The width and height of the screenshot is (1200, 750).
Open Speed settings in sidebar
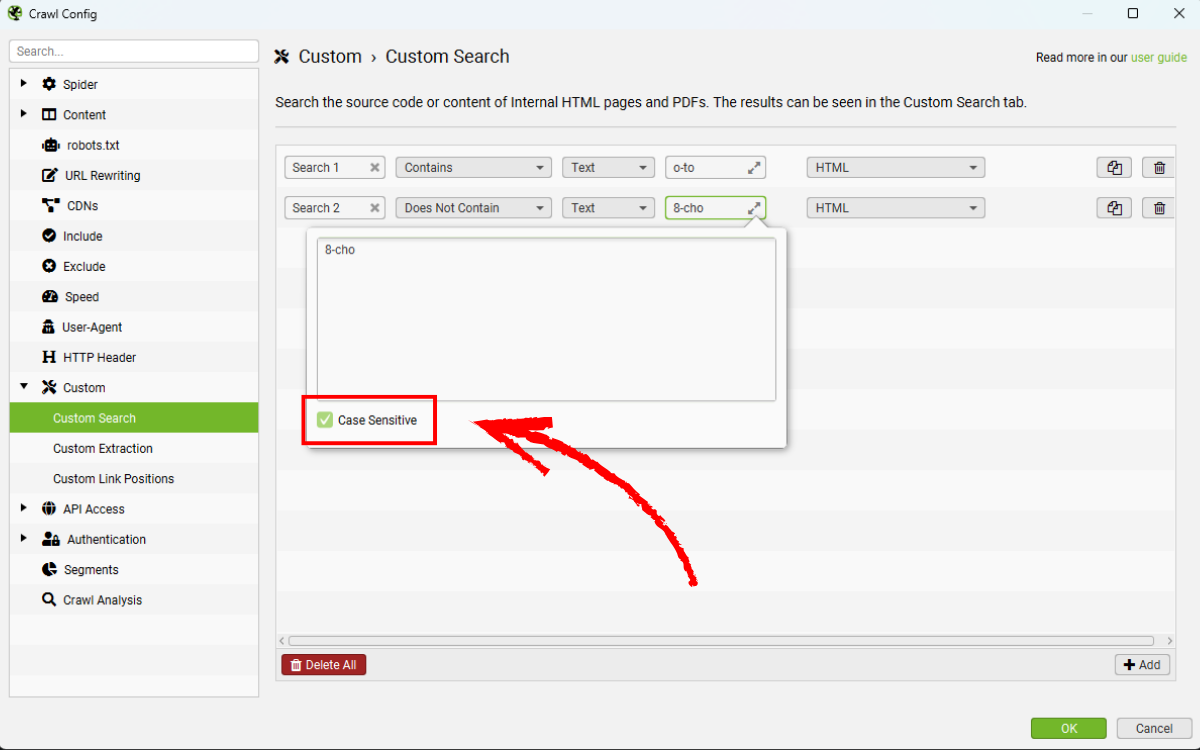pos(81,297)
